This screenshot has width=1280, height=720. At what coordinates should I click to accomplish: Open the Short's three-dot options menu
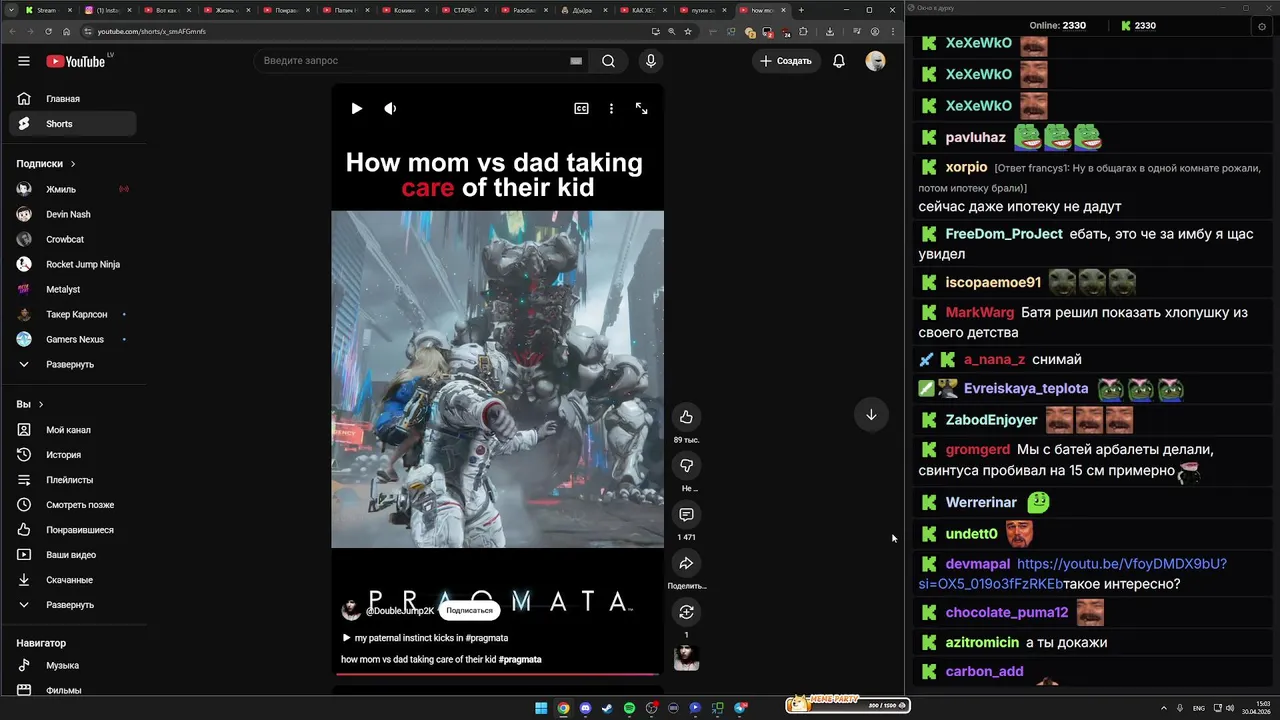tap(611, 108)
